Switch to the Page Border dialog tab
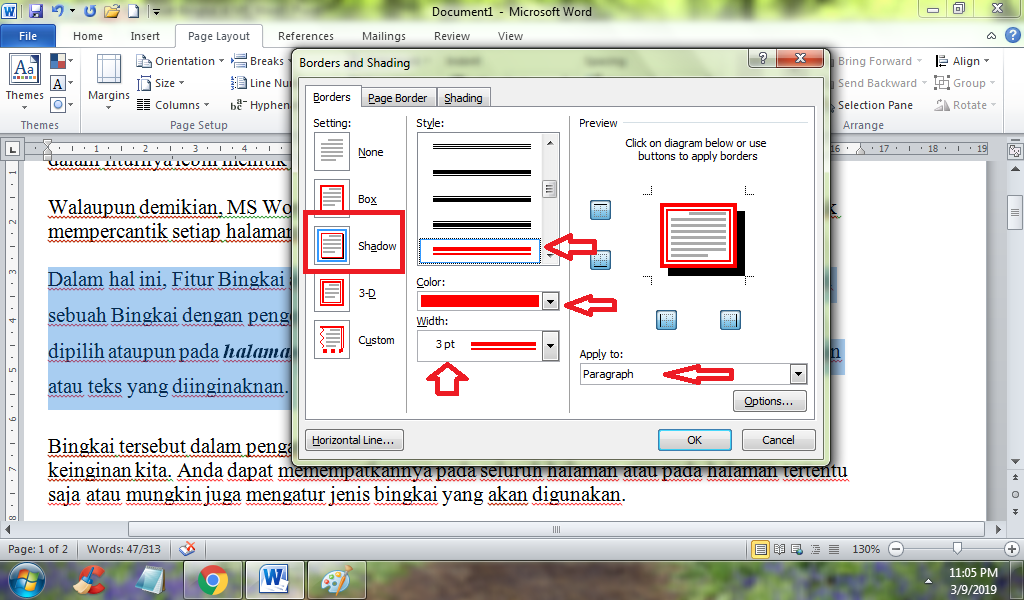 click(397, 98)
